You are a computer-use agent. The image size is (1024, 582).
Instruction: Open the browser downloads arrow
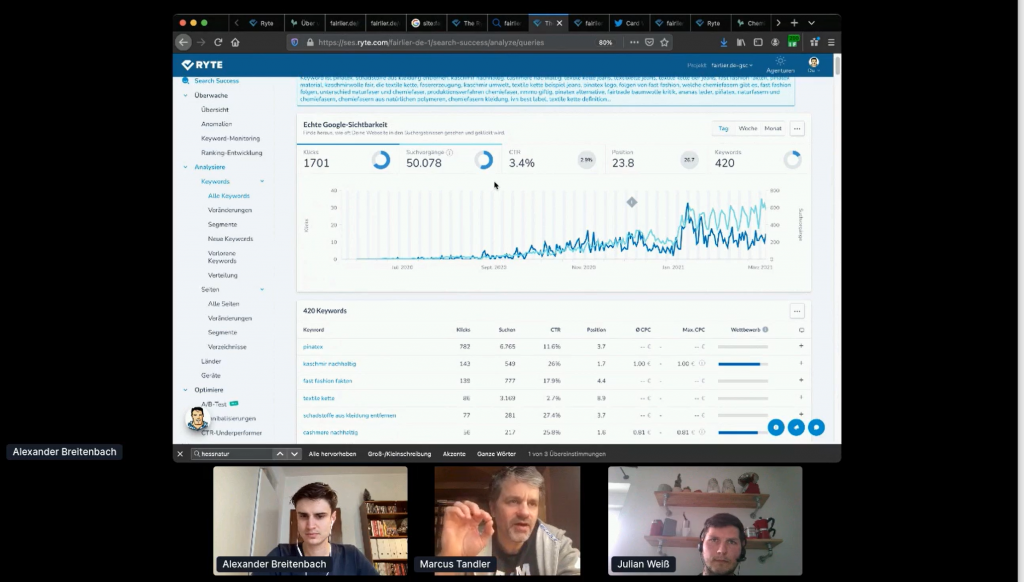[x=724, y=42]
